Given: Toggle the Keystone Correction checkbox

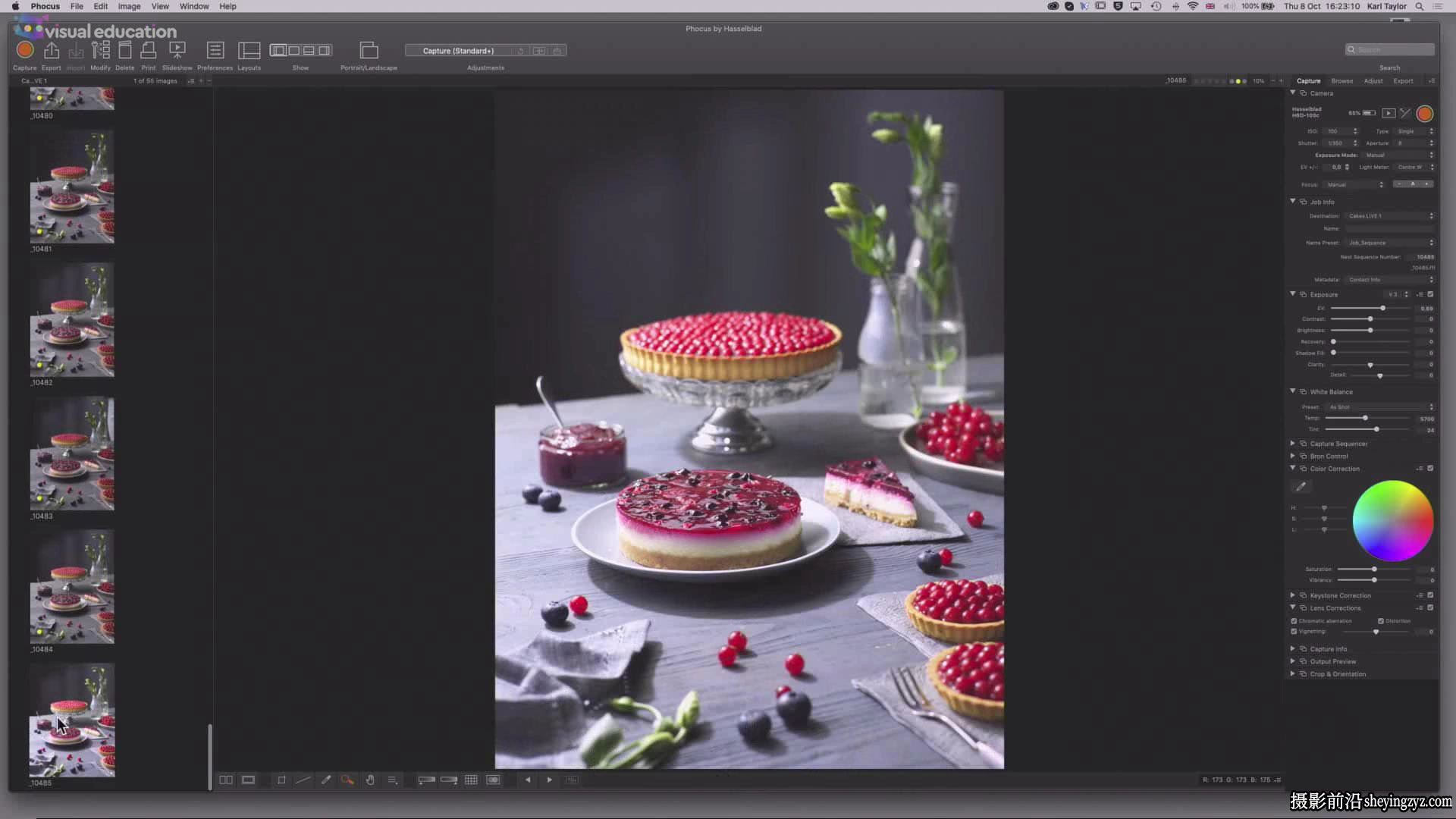Looking at the screenshot, I should pyautogui.click(x=1431, y=595).
